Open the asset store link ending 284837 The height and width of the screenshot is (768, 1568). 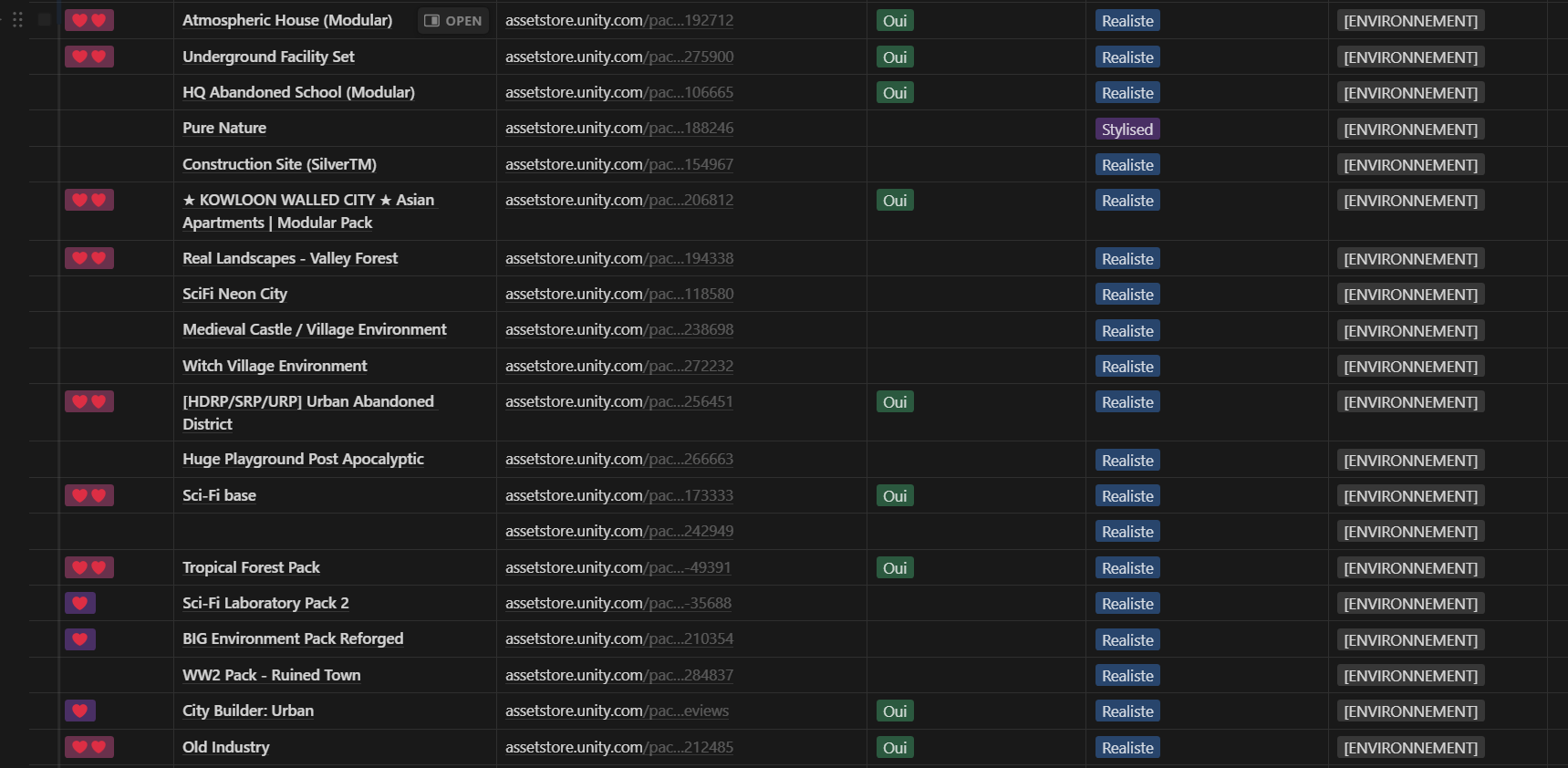click(619, 675)
